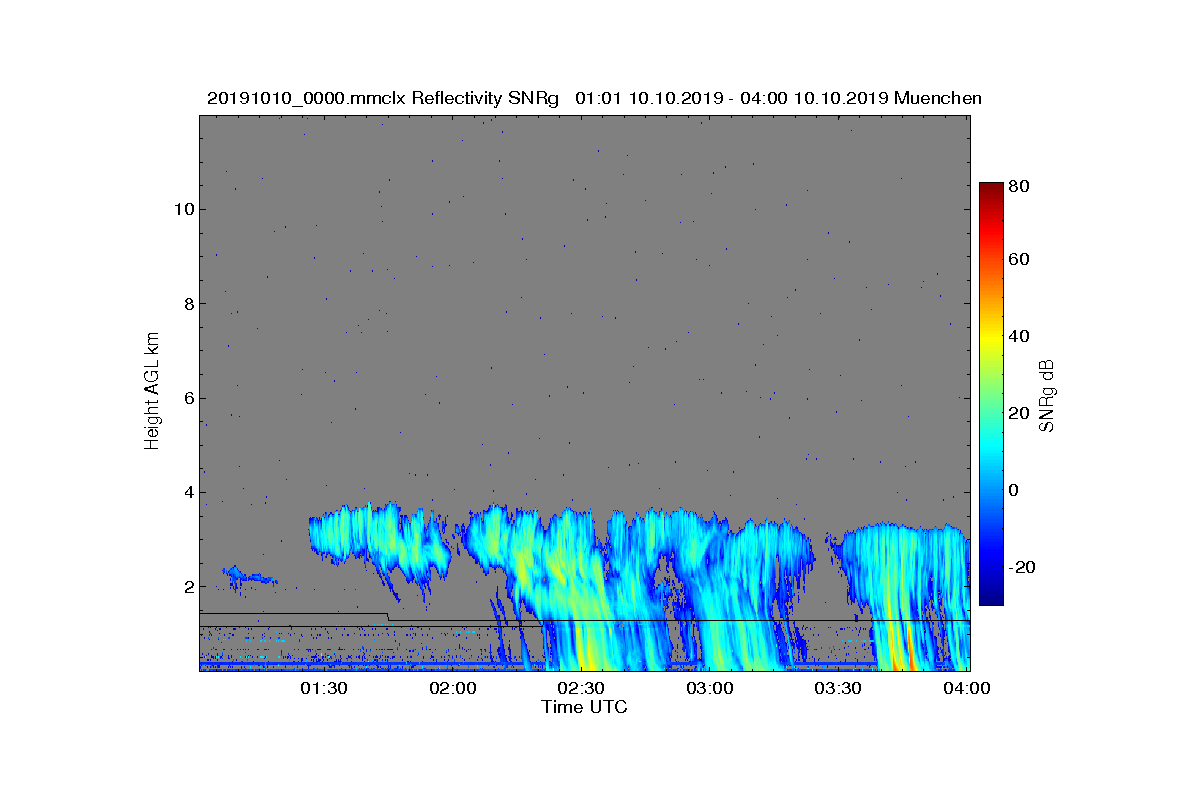Click the plot title text
Screen dimensions: 1200x800
coord(594,98)
